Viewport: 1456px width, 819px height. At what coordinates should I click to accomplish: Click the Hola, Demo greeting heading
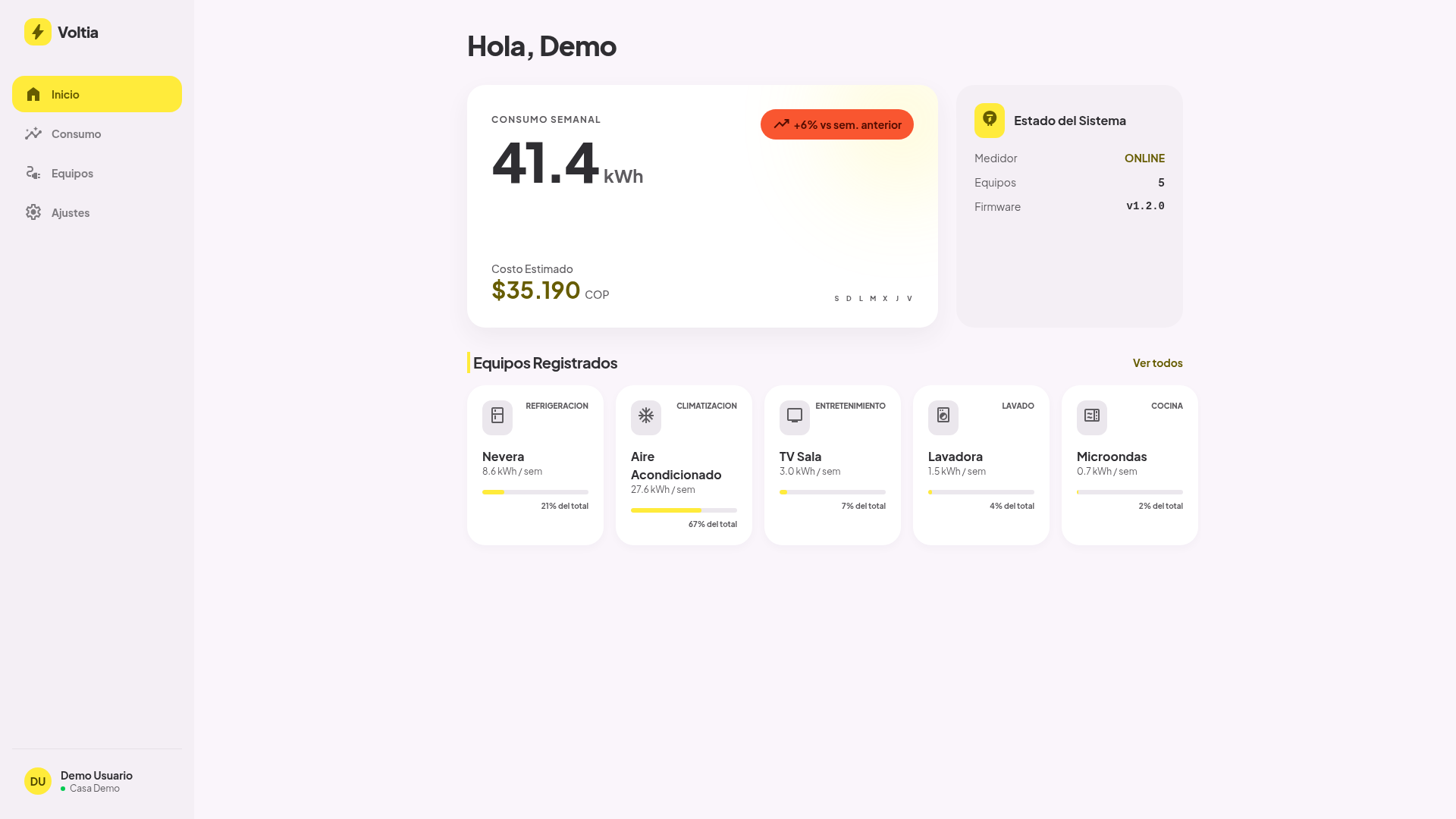click(541, 45)
